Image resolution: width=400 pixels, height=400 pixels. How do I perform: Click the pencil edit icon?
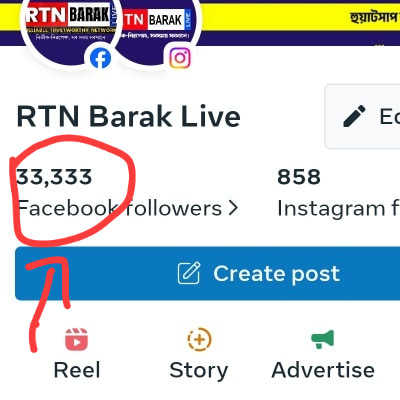click(354, 116)
